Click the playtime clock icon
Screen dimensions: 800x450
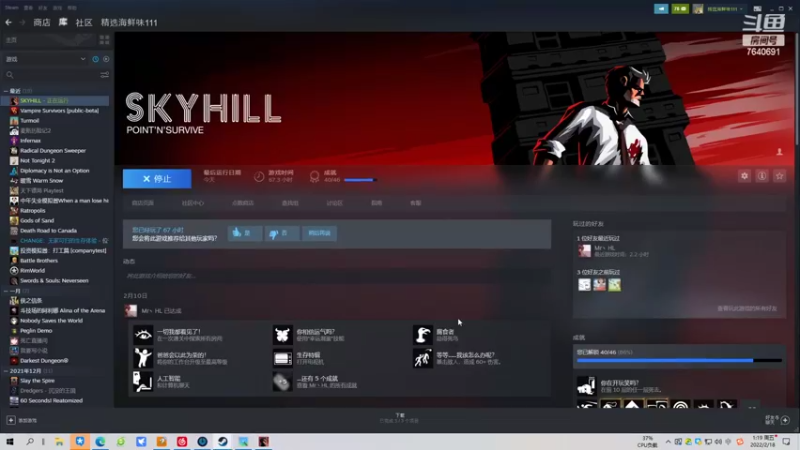tap(259, 177)
